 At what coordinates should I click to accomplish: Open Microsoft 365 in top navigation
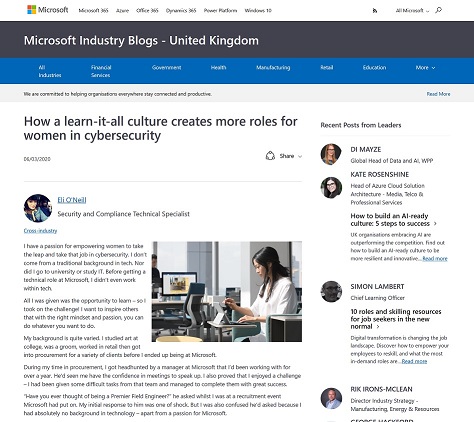click(x=93, y=11)
